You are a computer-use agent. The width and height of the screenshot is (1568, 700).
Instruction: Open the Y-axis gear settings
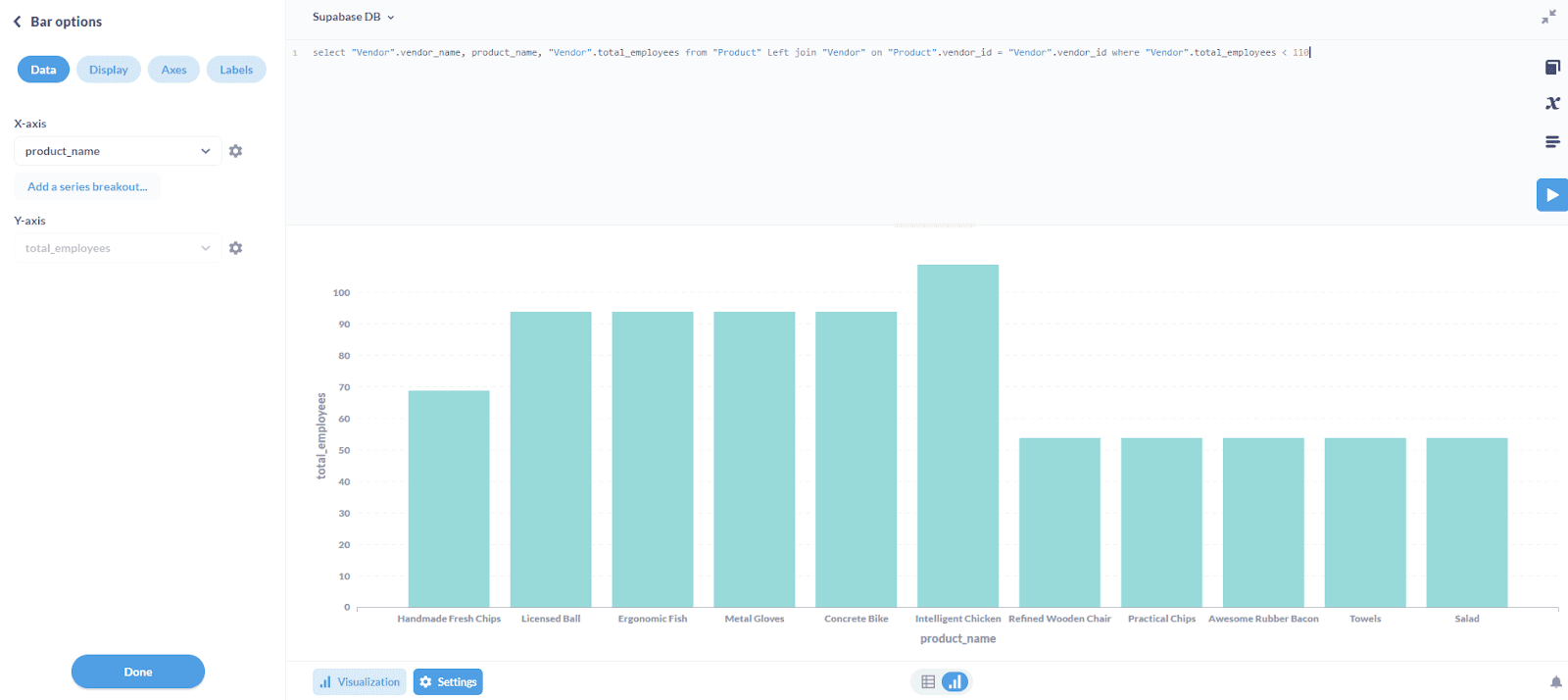point(235,248)
